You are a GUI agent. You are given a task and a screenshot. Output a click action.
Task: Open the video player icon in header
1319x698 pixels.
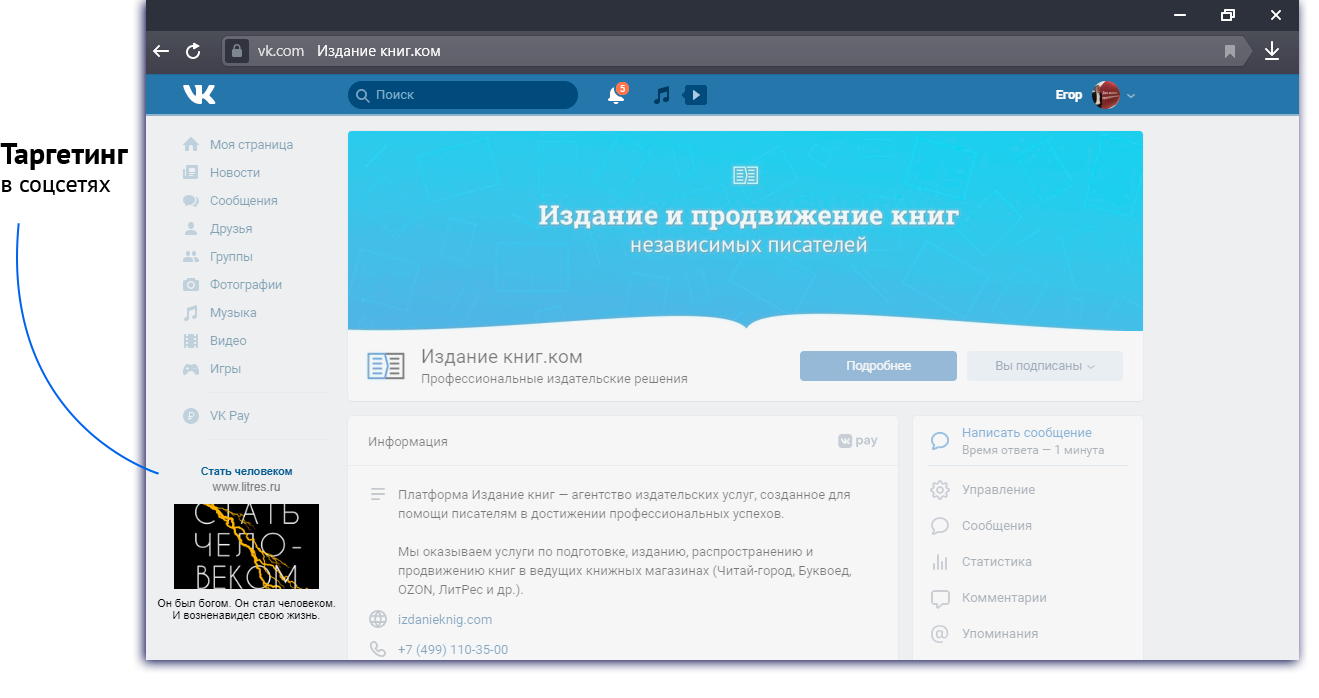coord(695,95)
